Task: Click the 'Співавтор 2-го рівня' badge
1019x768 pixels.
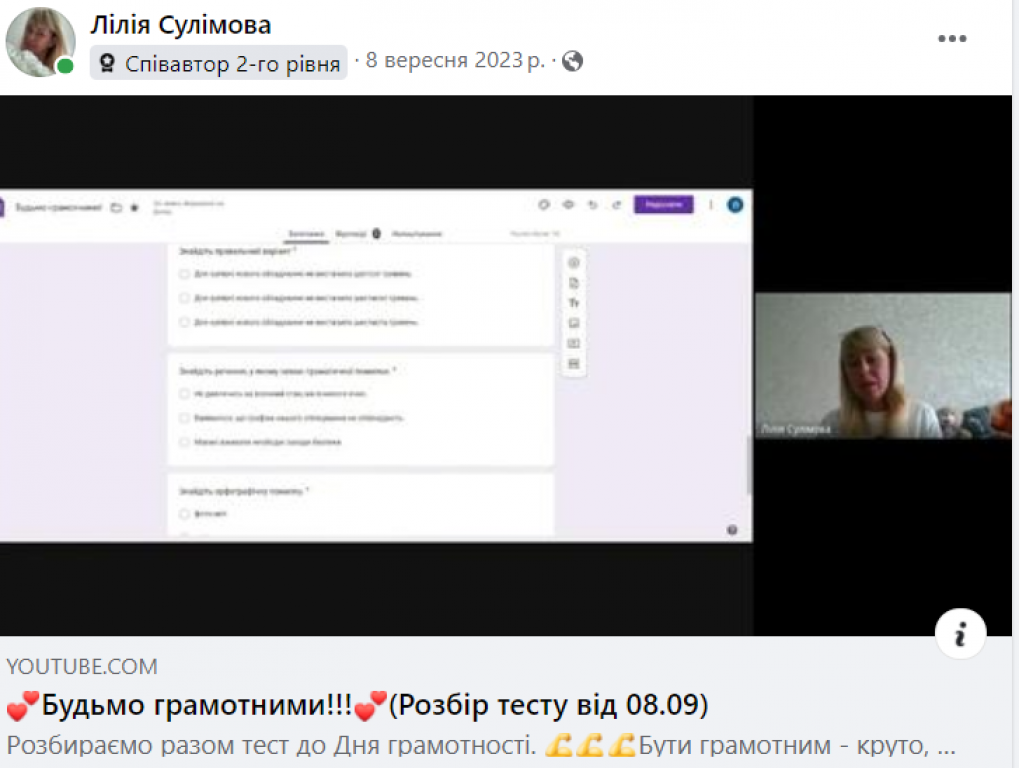Action: (219, 64)
